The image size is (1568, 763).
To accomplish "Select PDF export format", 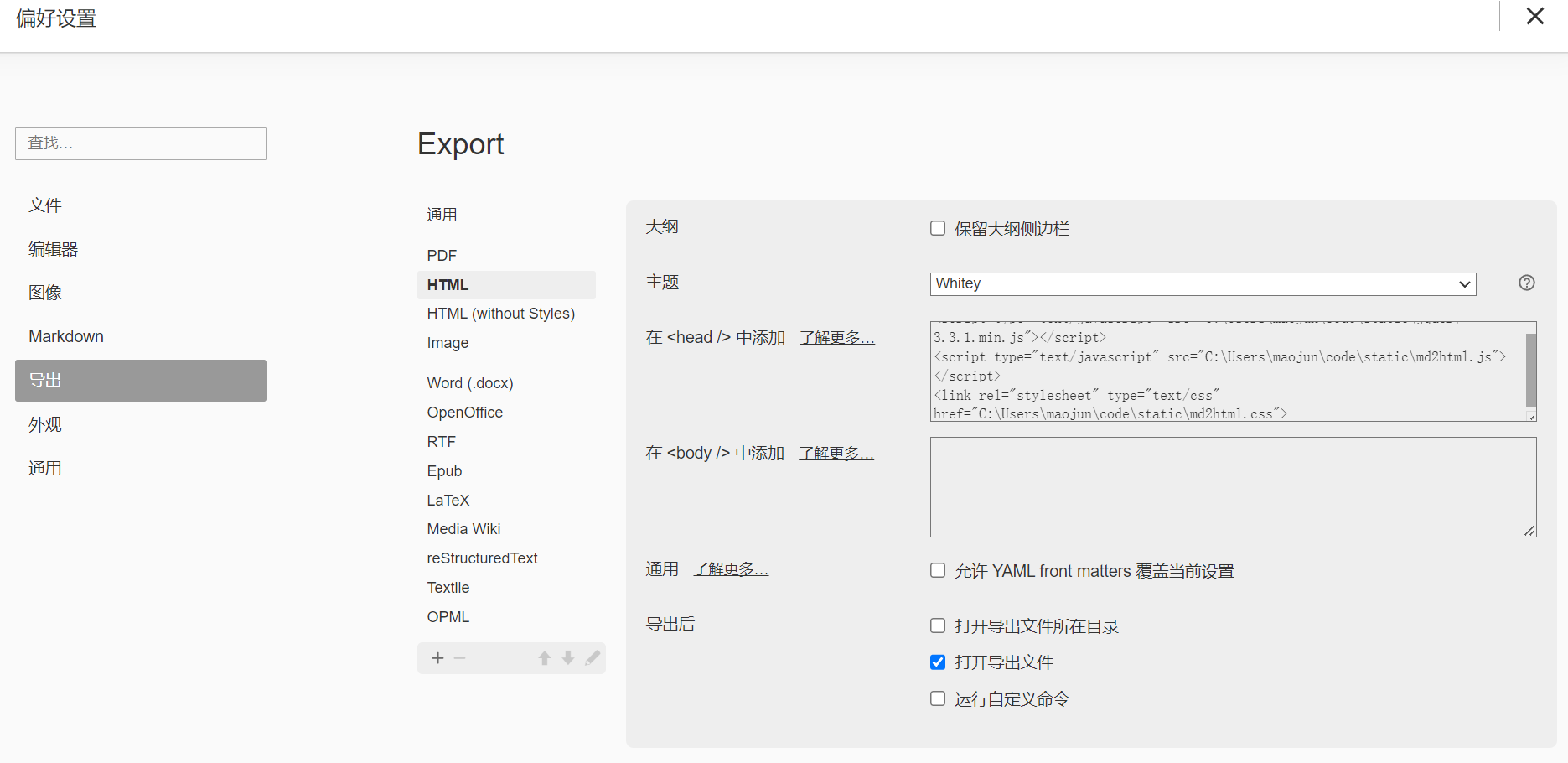I will (506, 256).
